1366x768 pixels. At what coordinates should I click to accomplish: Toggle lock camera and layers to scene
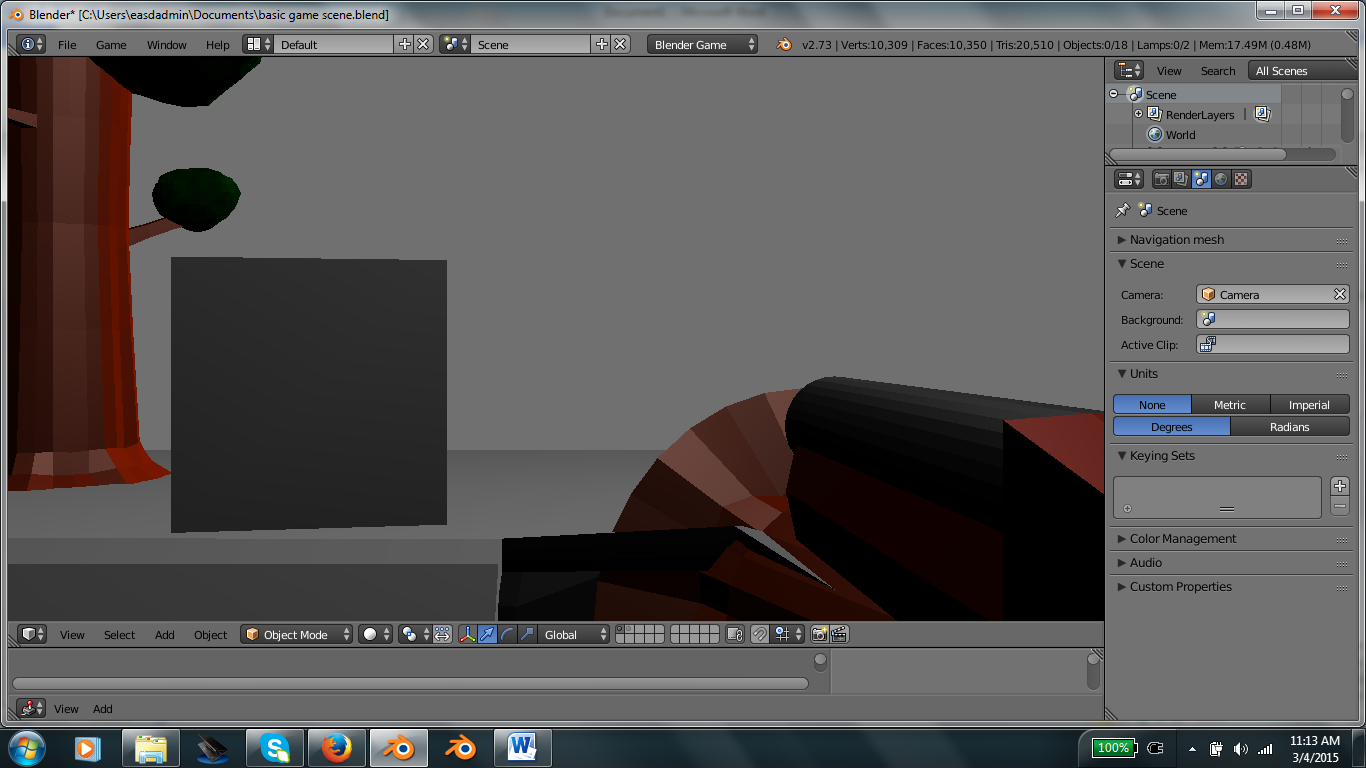[735, 634]
